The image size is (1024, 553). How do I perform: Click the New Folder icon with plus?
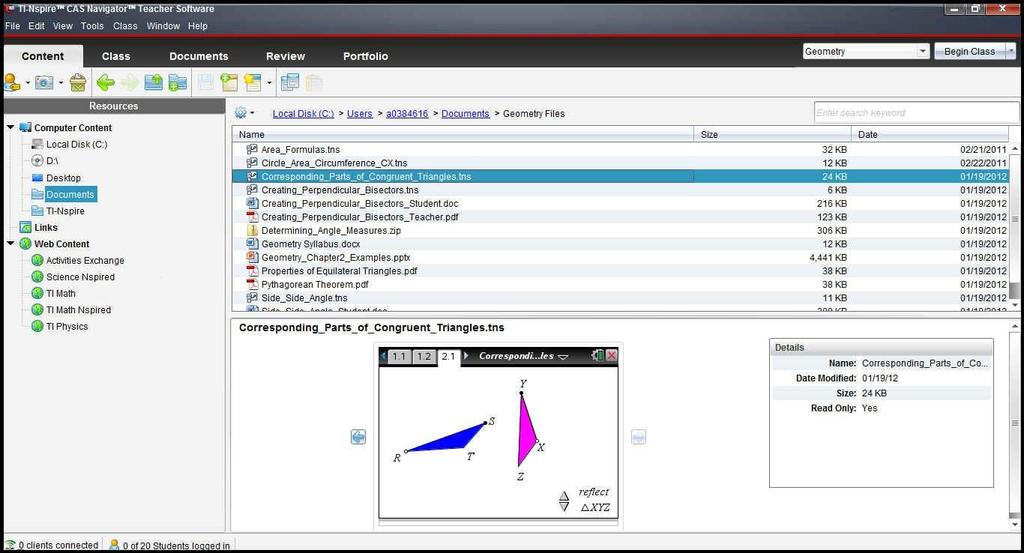pyautogui.click(x=178, y=82)
